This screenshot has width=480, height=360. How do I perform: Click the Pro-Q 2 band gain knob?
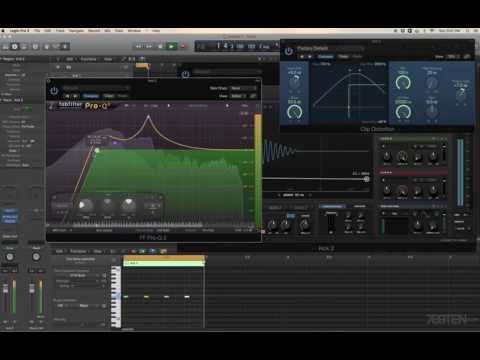107,205
